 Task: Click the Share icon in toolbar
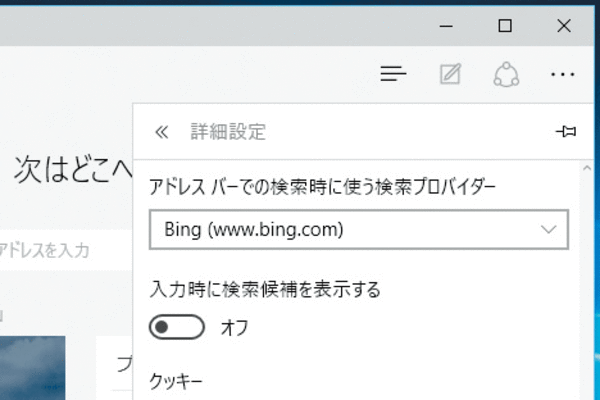[x=506, y=74]
